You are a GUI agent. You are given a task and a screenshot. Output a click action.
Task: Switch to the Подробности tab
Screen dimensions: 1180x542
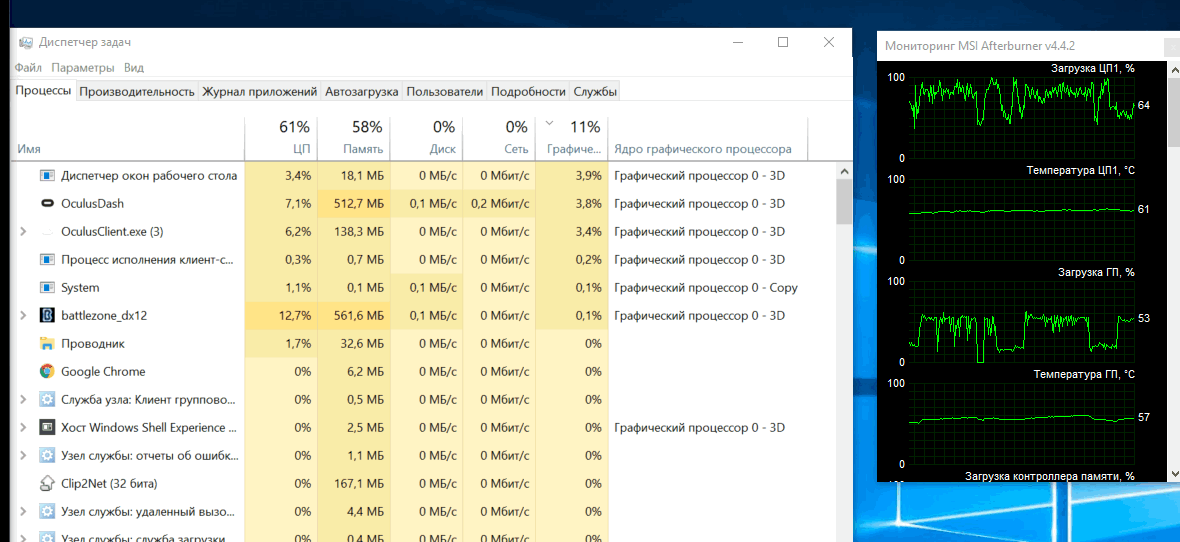tap(528, 92)
